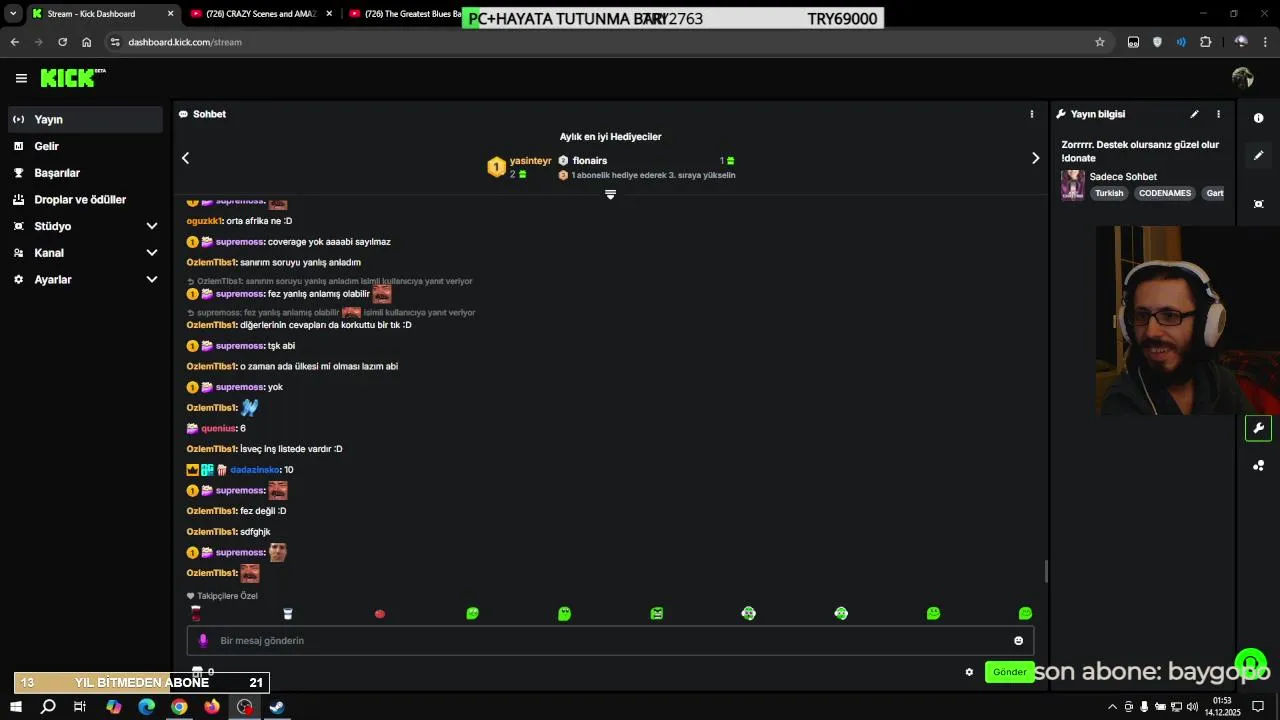Click the capture frame icon in right sidebar

point(1259,204)
